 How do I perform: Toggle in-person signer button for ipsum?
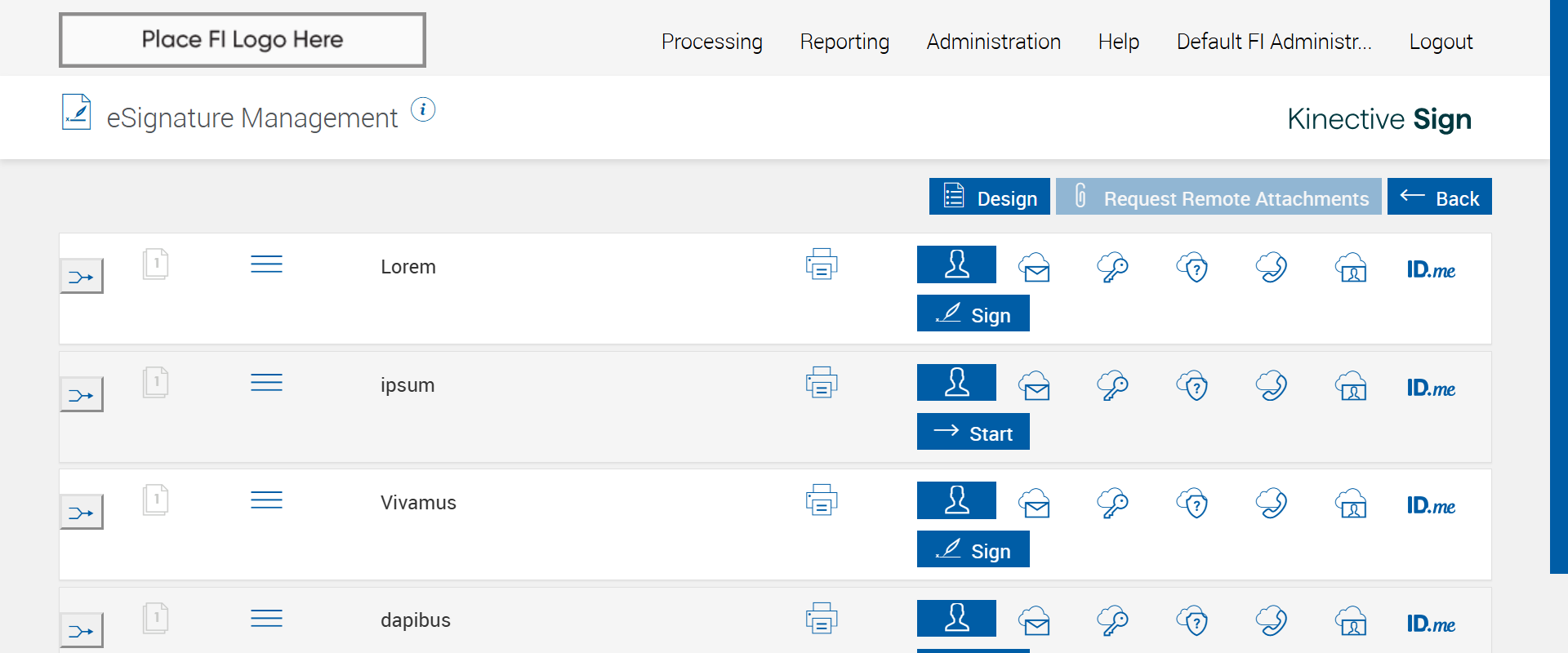coord(956,382)
